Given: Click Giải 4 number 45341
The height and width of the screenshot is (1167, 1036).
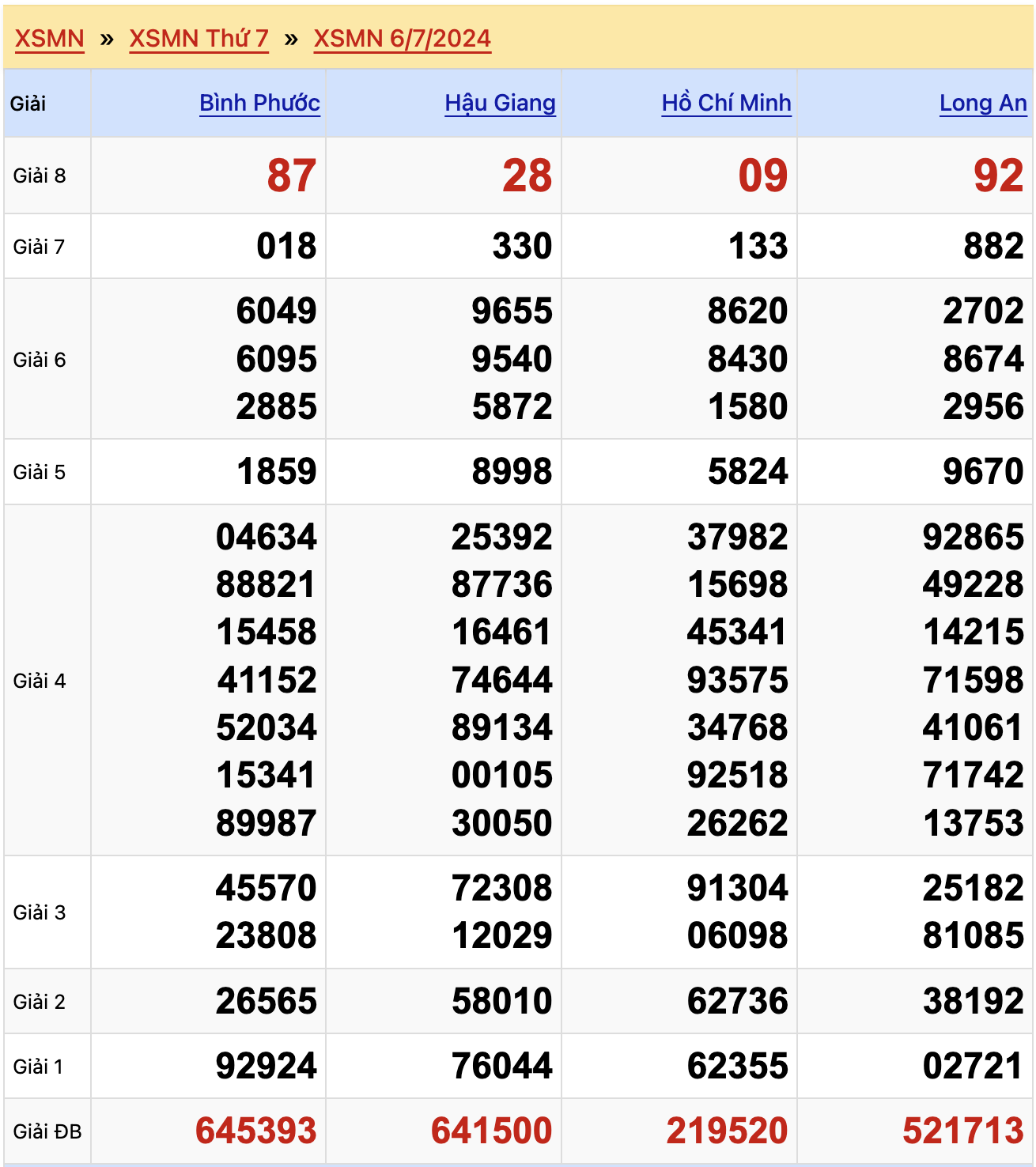Looking at the screenshot, I should tap(737, 632).
